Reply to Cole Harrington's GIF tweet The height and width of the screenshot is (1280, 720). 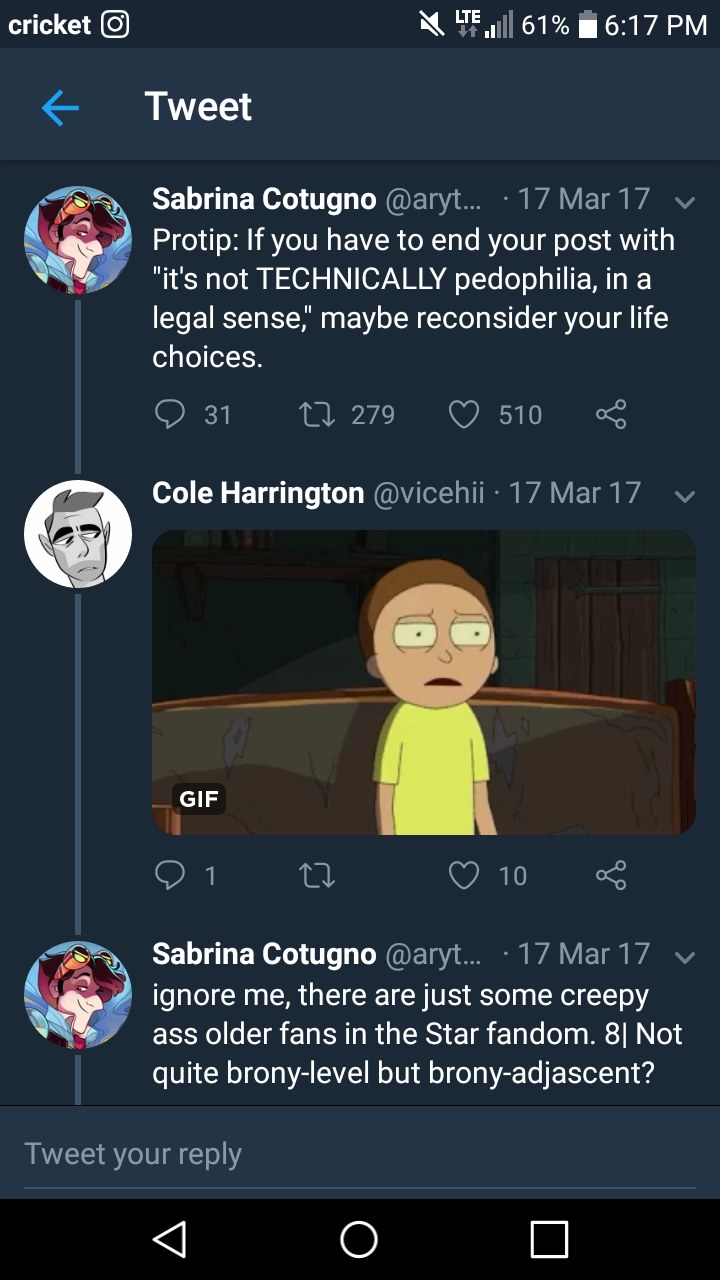[170, 875]
